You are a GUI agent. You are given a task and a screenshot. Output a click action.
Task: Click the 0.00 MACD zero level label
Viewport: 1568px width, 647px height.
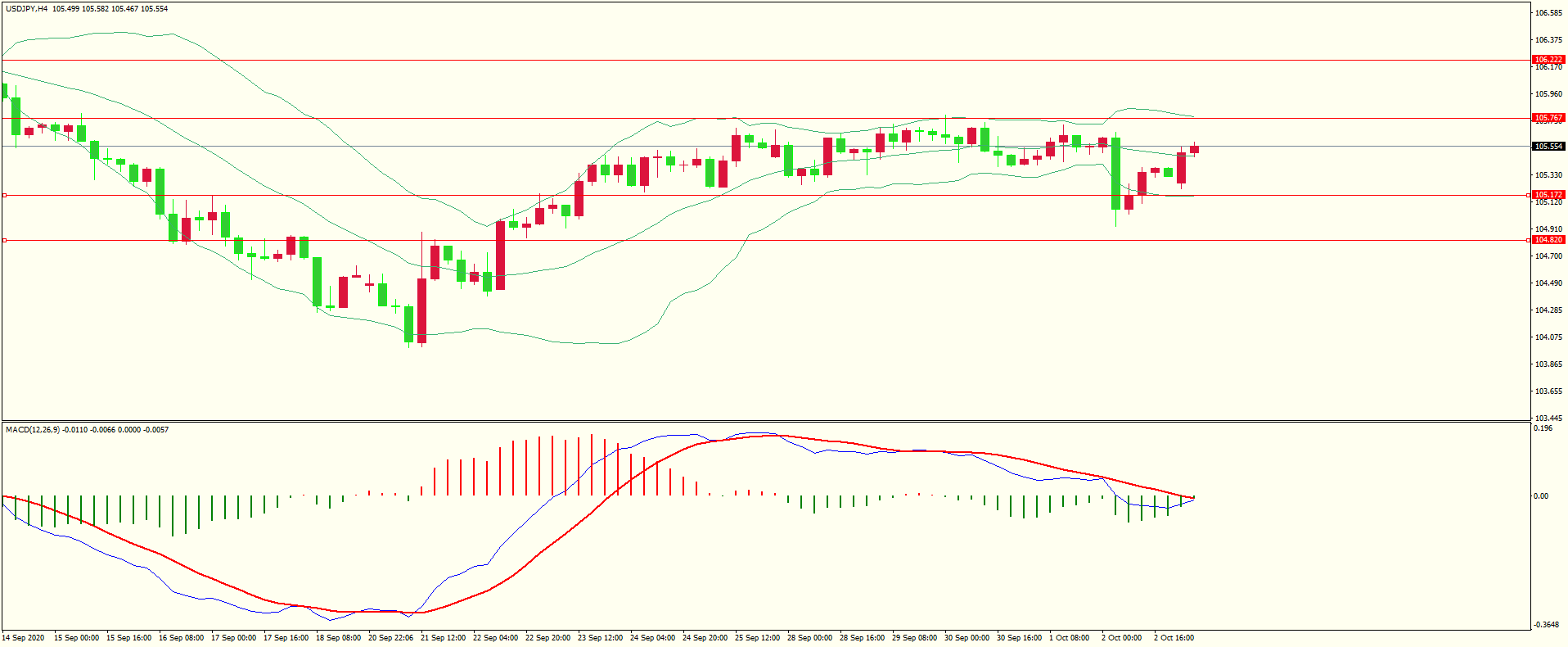click(x=1541, y=496)
